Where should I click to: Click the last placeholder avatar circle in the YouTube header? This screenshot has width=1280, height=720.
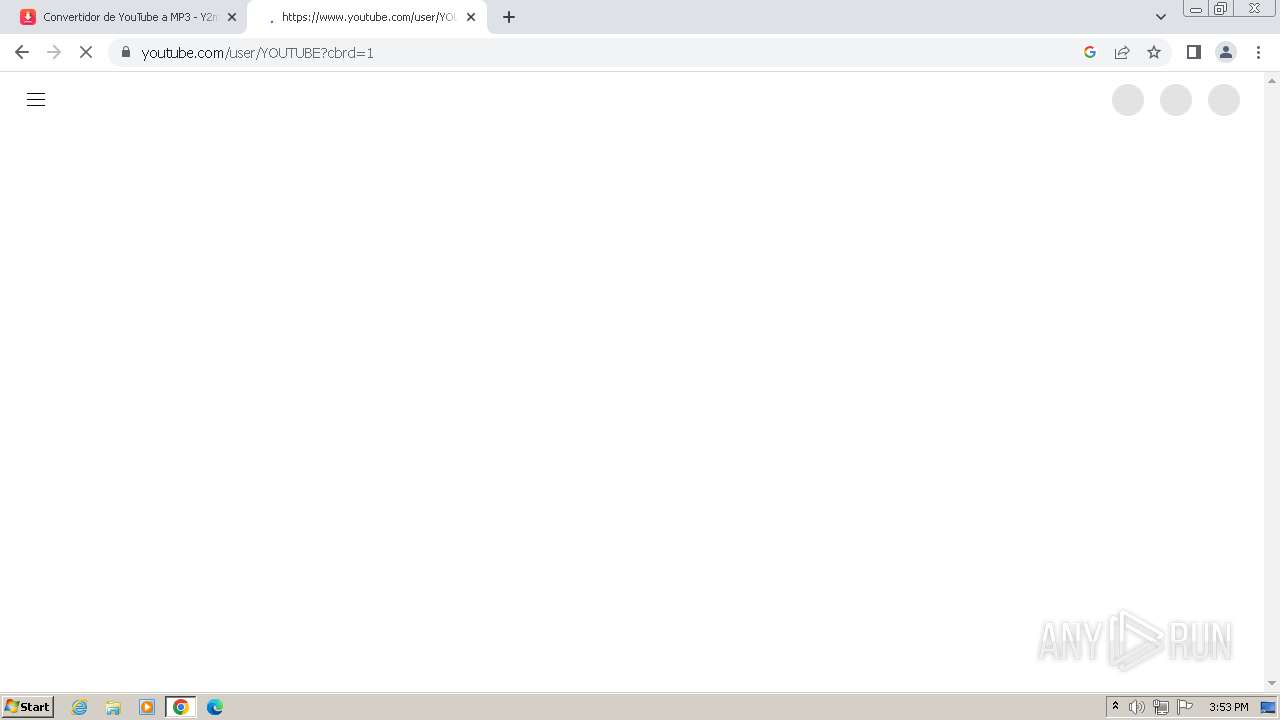pos(1224,100)
